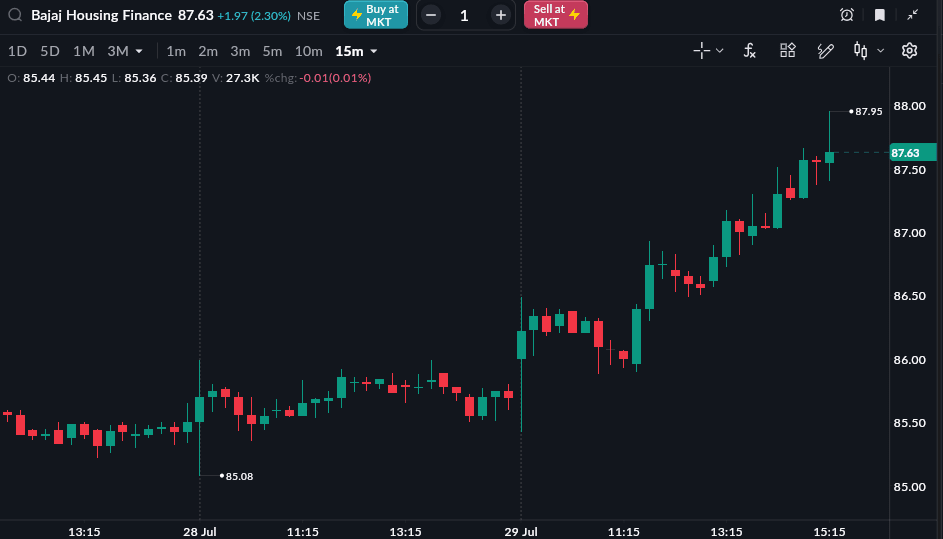The height and width of the screenshot is (539, 943).
Task: Expand the range dropdown arrow next to 3M
Action: [x=139, y=51]
